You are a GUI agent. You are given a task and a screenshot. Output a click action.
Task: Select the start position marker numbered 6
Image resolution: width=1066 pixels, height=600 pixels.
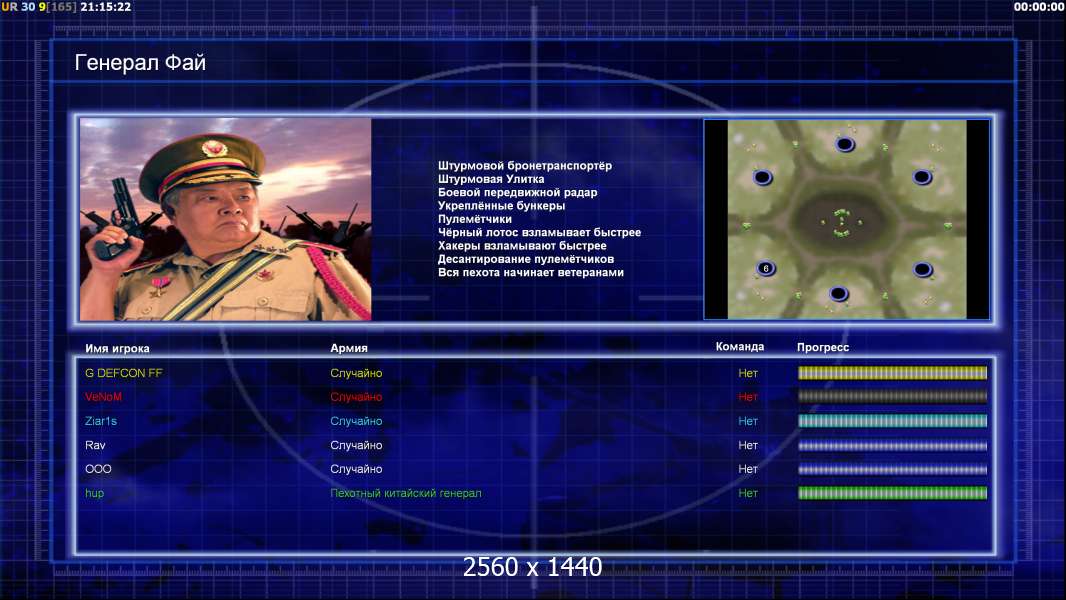[766, 268]
